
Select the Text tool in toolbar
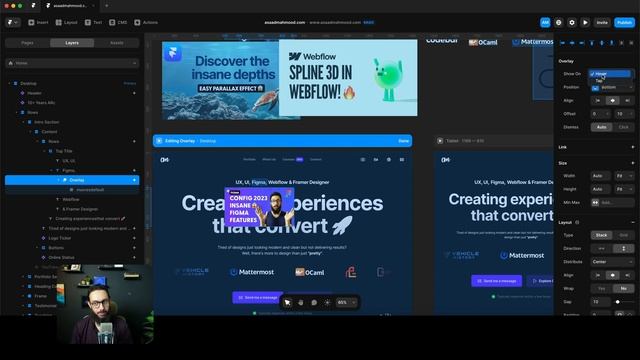pos(93,22)
